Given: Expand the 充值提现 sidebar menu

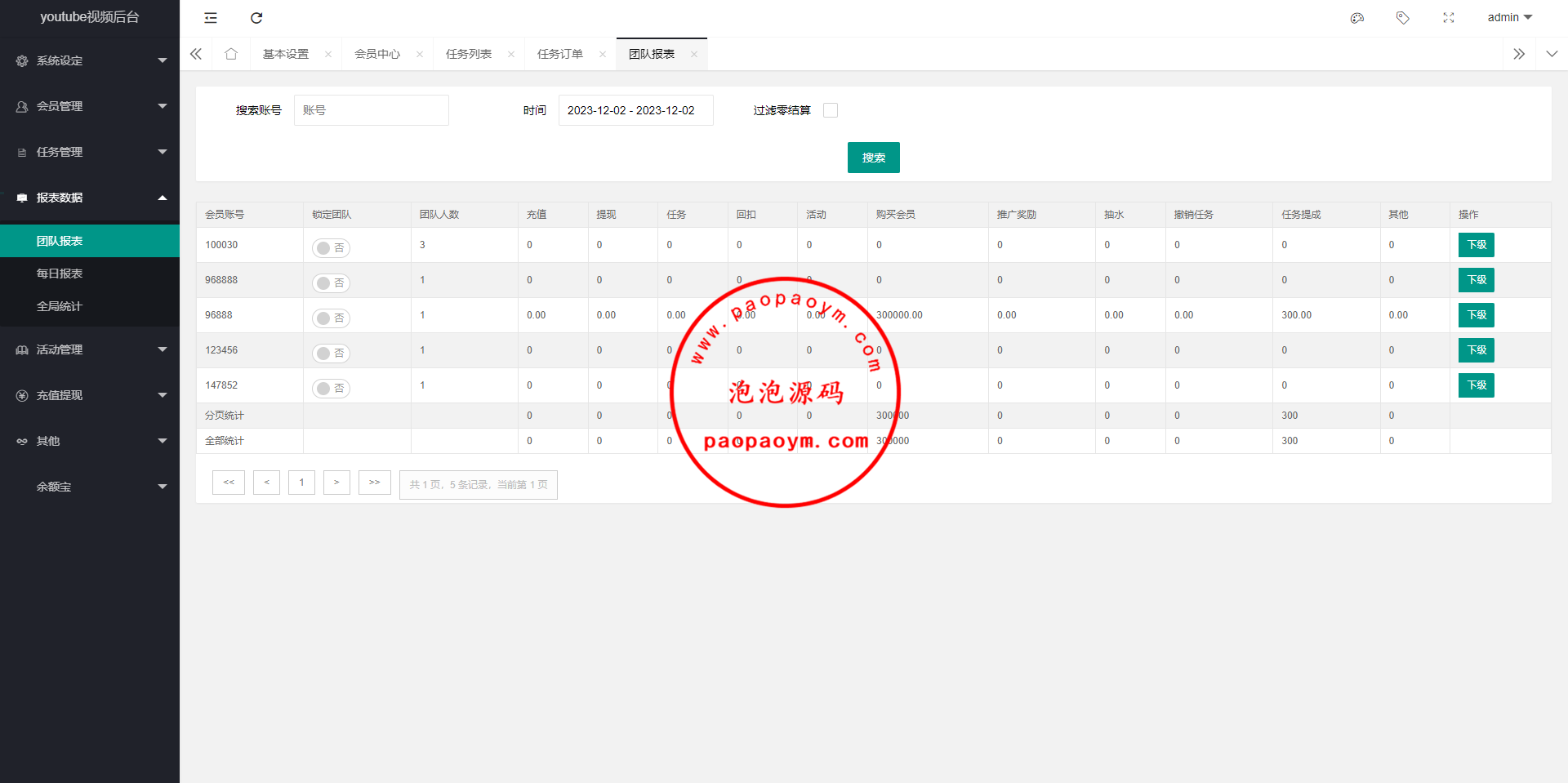Looking at the screenshot, I should click(x=90, y=395).
